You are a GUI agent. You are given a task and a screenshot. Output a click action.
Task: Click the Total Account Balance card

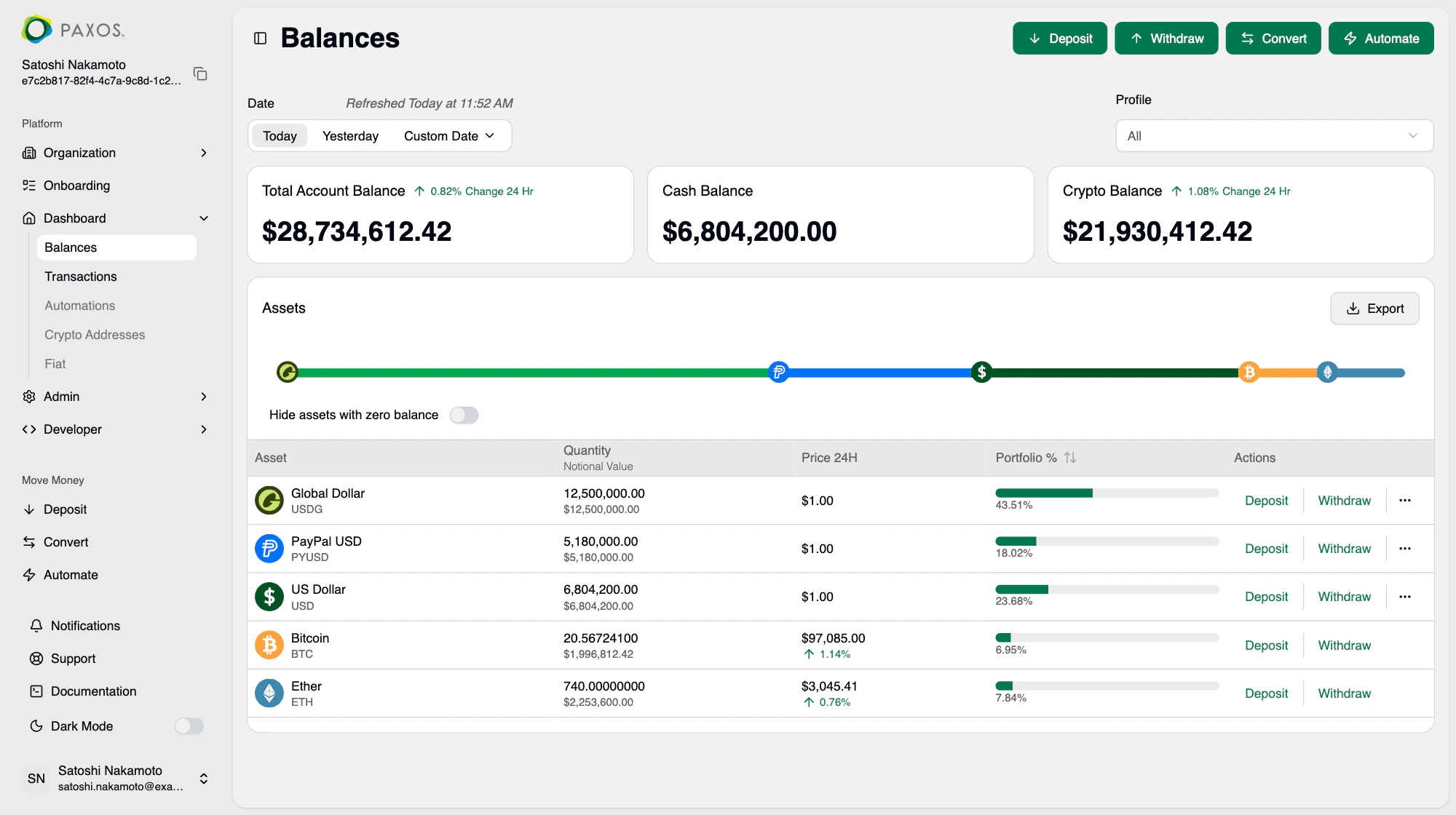coord(440,215)
